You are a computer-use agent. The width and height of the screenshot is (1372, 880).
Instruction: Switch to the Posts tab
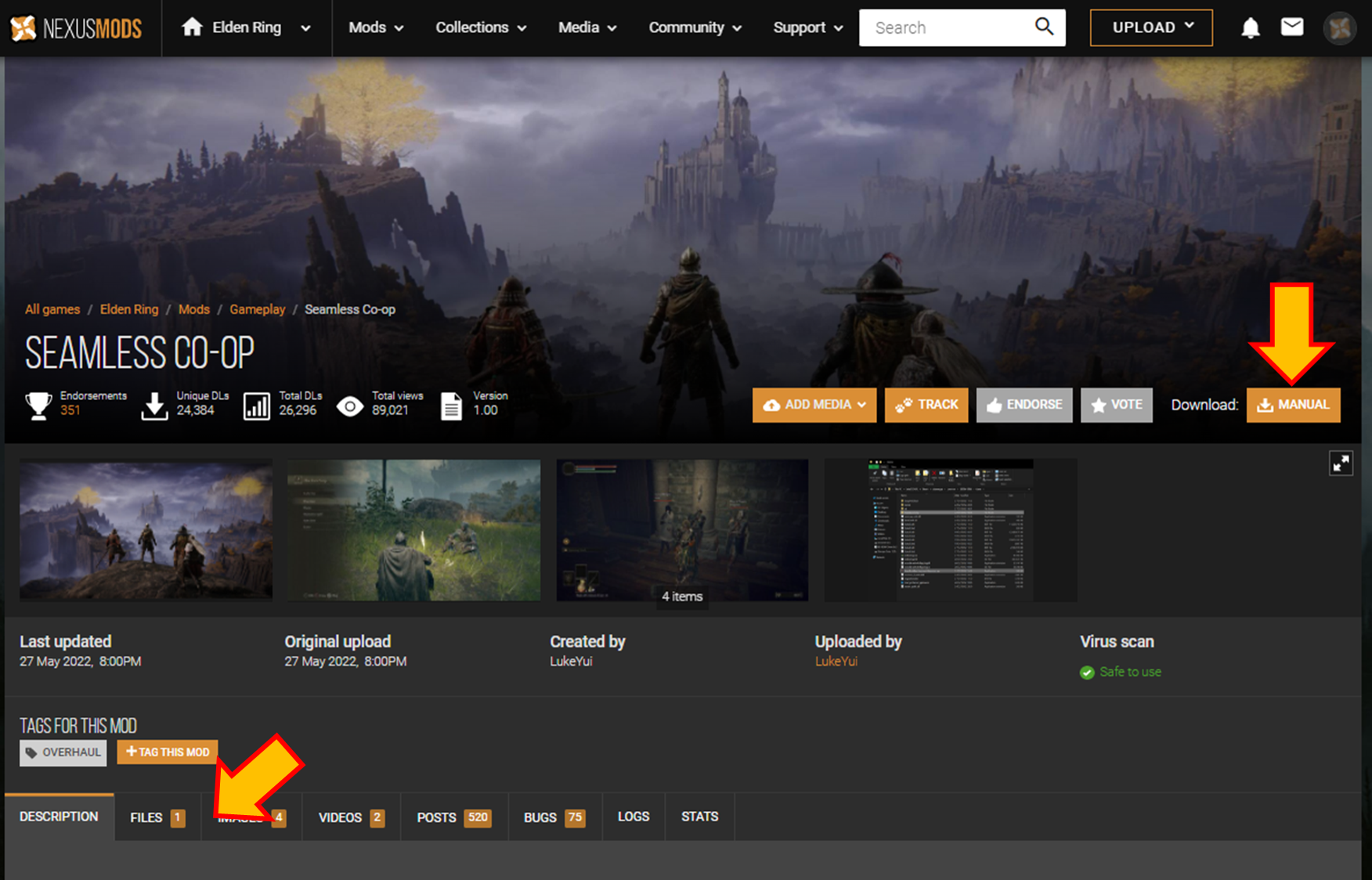(454, 817)
